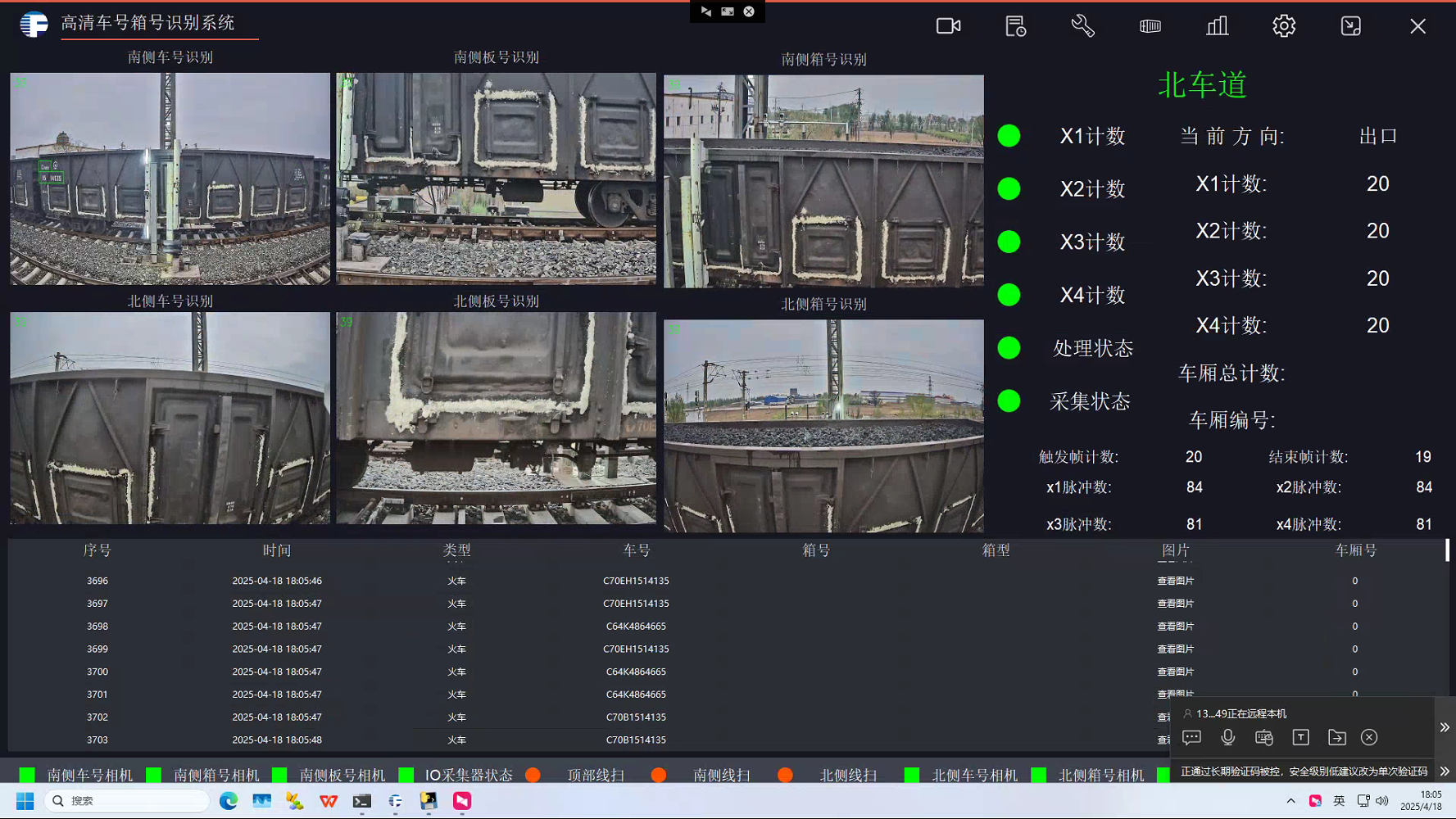This screenshot has width=1456, height=819.
Task: Open the terminal app in the taskbar
Action: pos(361,801)
